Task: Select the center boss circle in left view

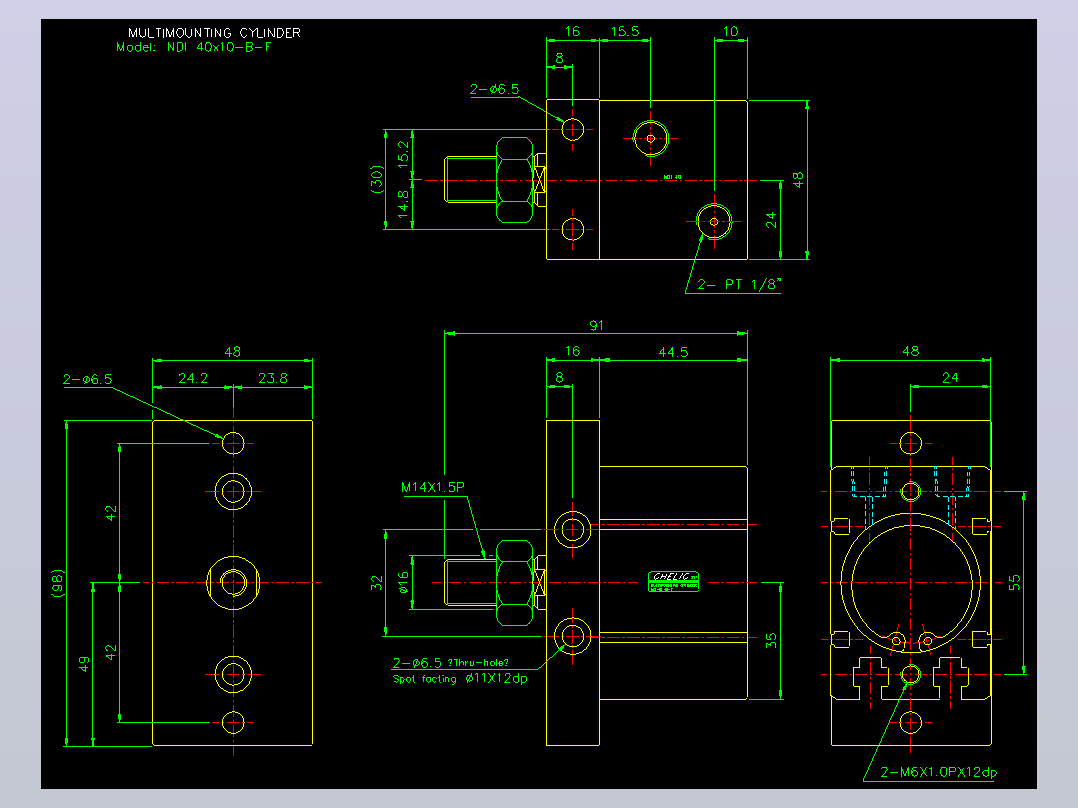Action: tap(234, 583)
